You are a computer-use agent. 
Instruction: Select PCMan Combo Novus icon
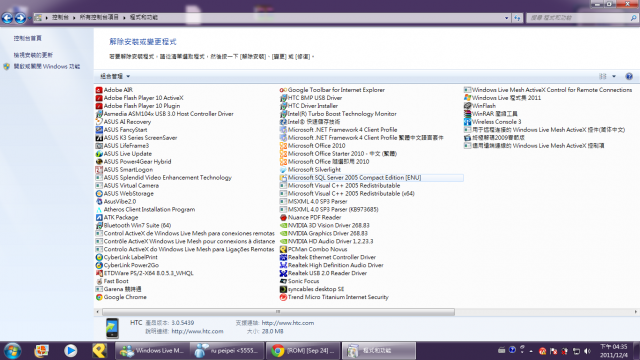(x=283, y=249)
